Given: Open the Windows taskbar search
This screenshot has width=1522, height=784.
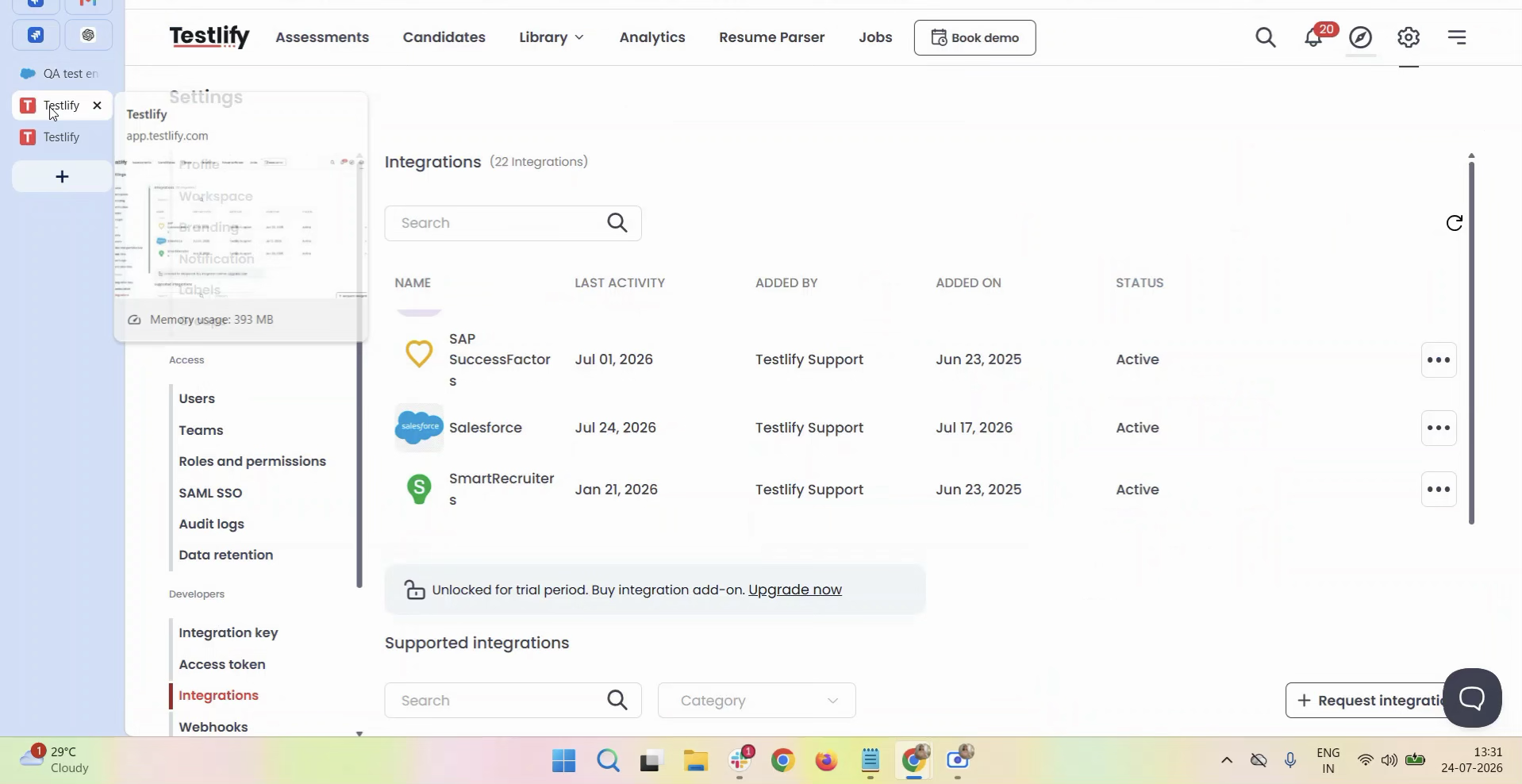Looking at the screenshot, I should [609, 761].
